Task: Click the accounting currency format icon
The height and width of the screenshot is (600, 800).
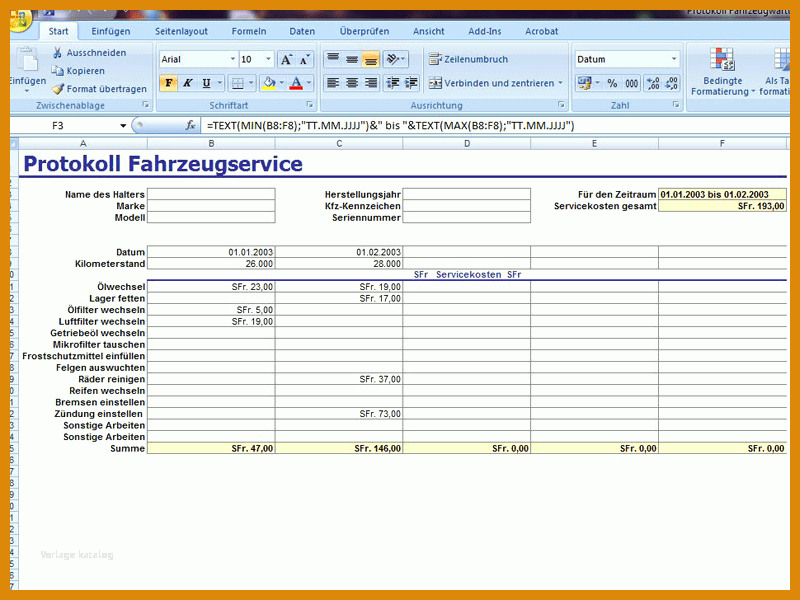Action: (585, 83)
